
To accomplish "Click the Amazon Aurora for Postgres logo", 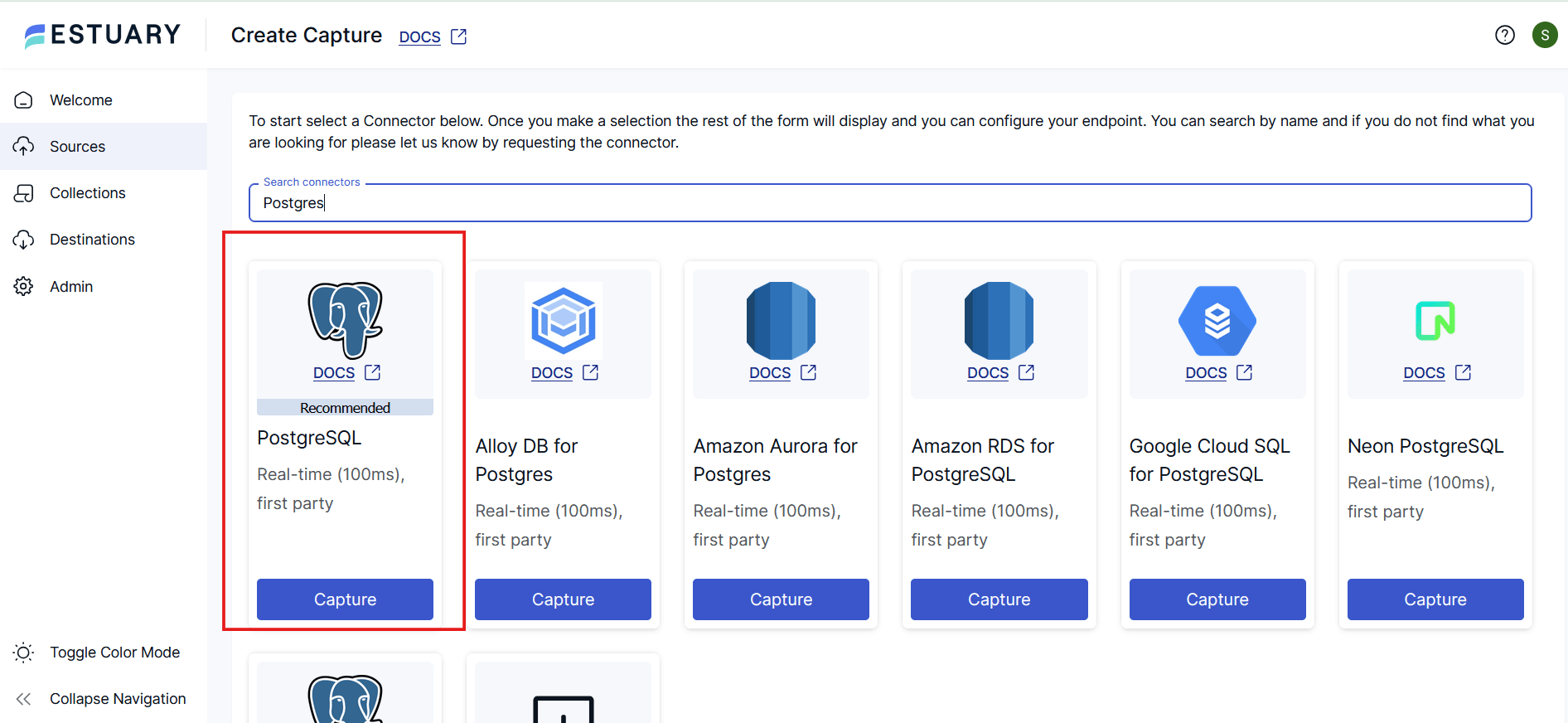I will [x=782, y=320].
